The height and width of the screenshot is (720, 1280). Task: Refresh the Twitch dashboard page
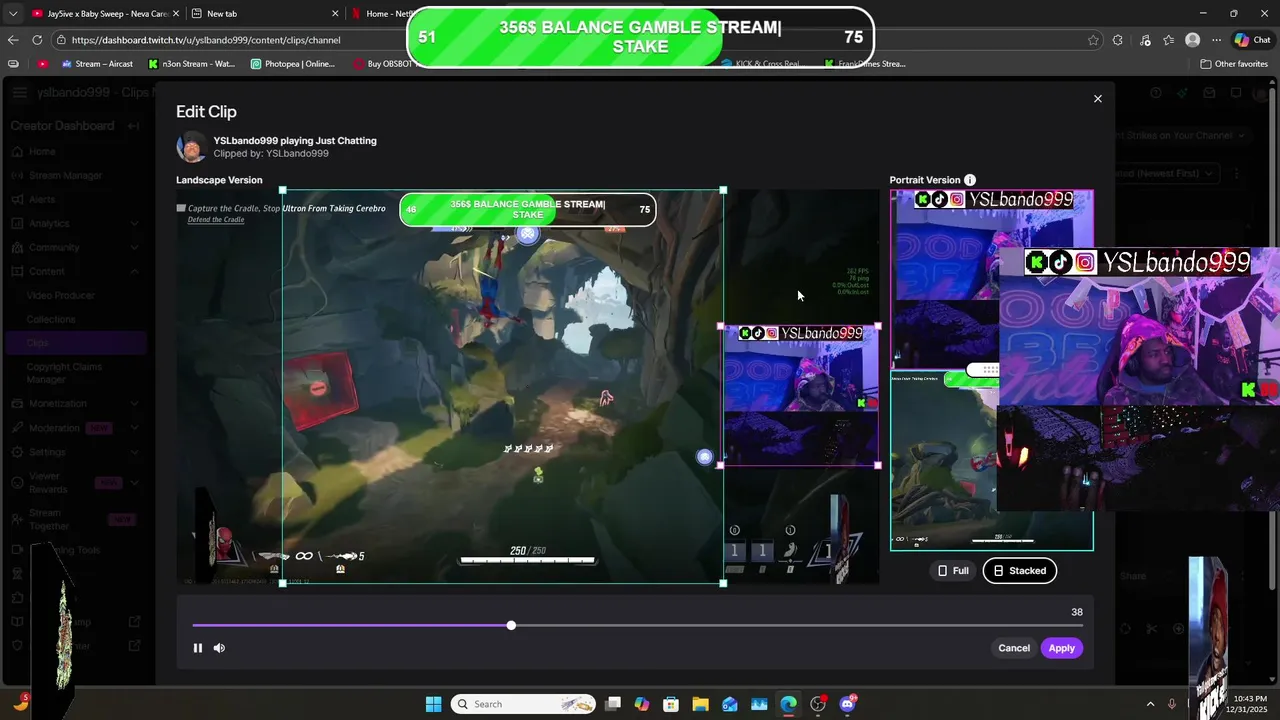37,40
